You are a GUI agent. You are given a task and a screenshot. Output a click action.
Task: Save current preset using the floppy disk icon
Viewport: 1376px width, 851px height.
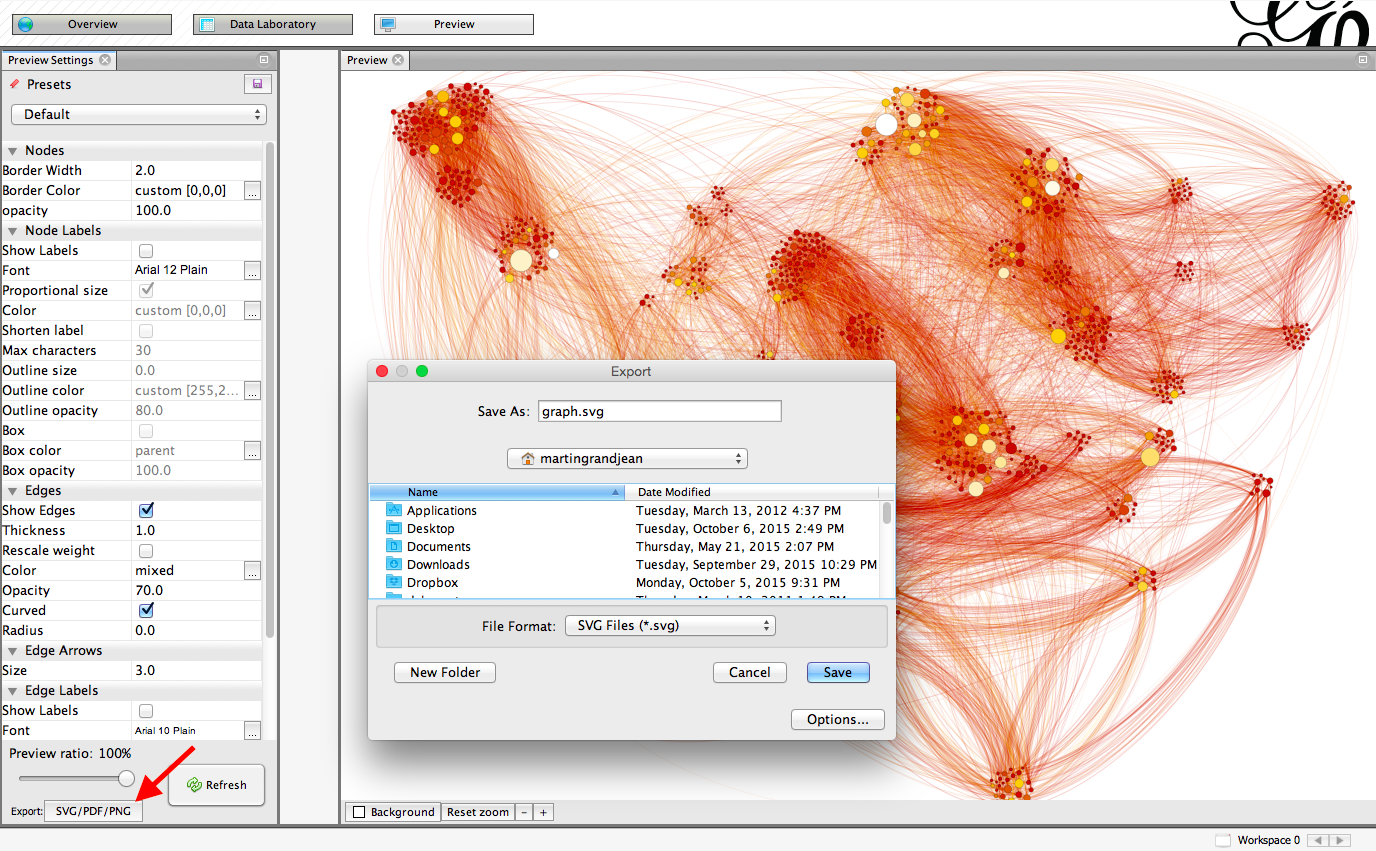pos(257,84)
